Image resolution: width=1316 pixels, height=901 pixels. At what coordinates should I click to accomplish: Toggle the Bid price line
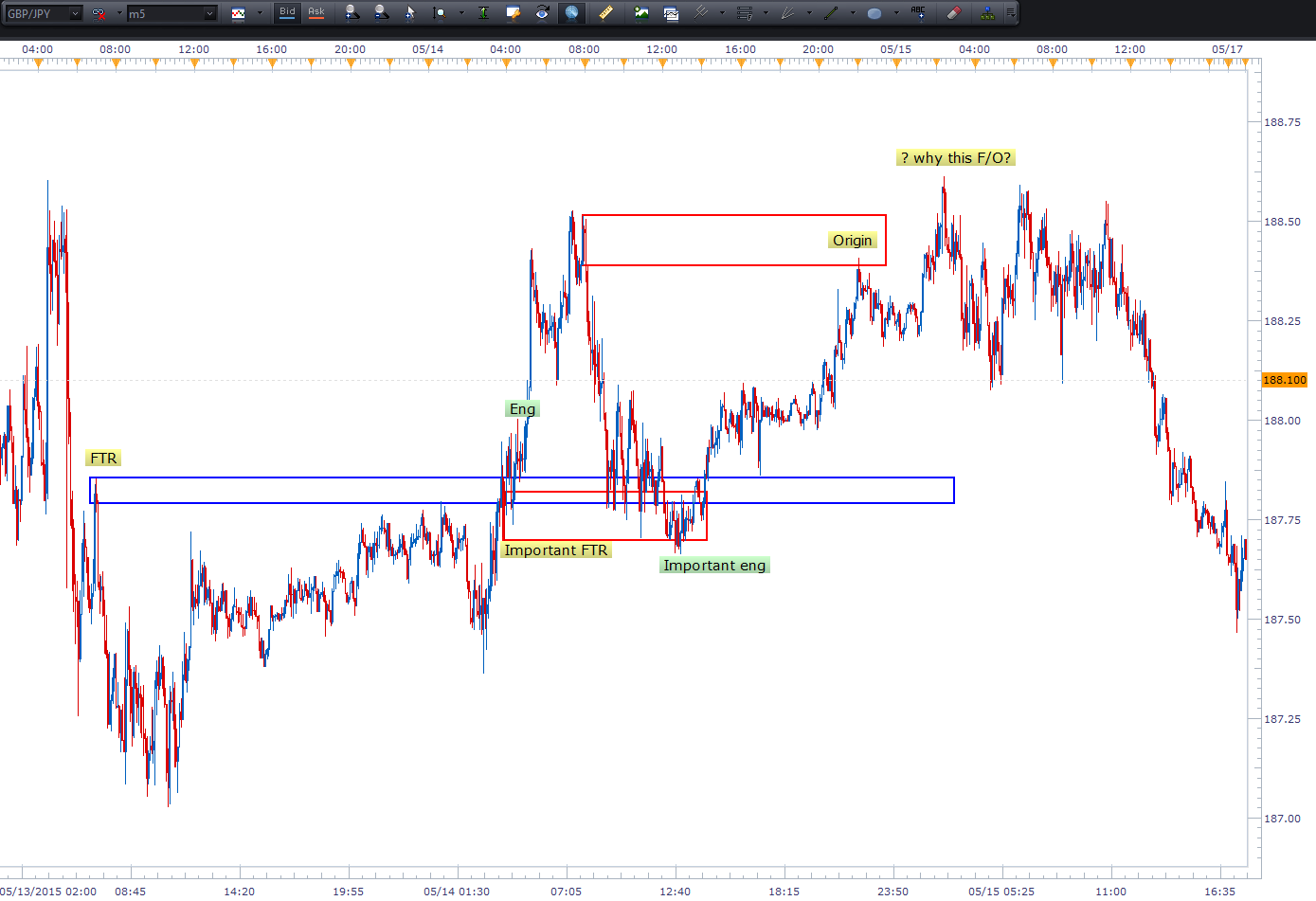click(x=287, y=12)
